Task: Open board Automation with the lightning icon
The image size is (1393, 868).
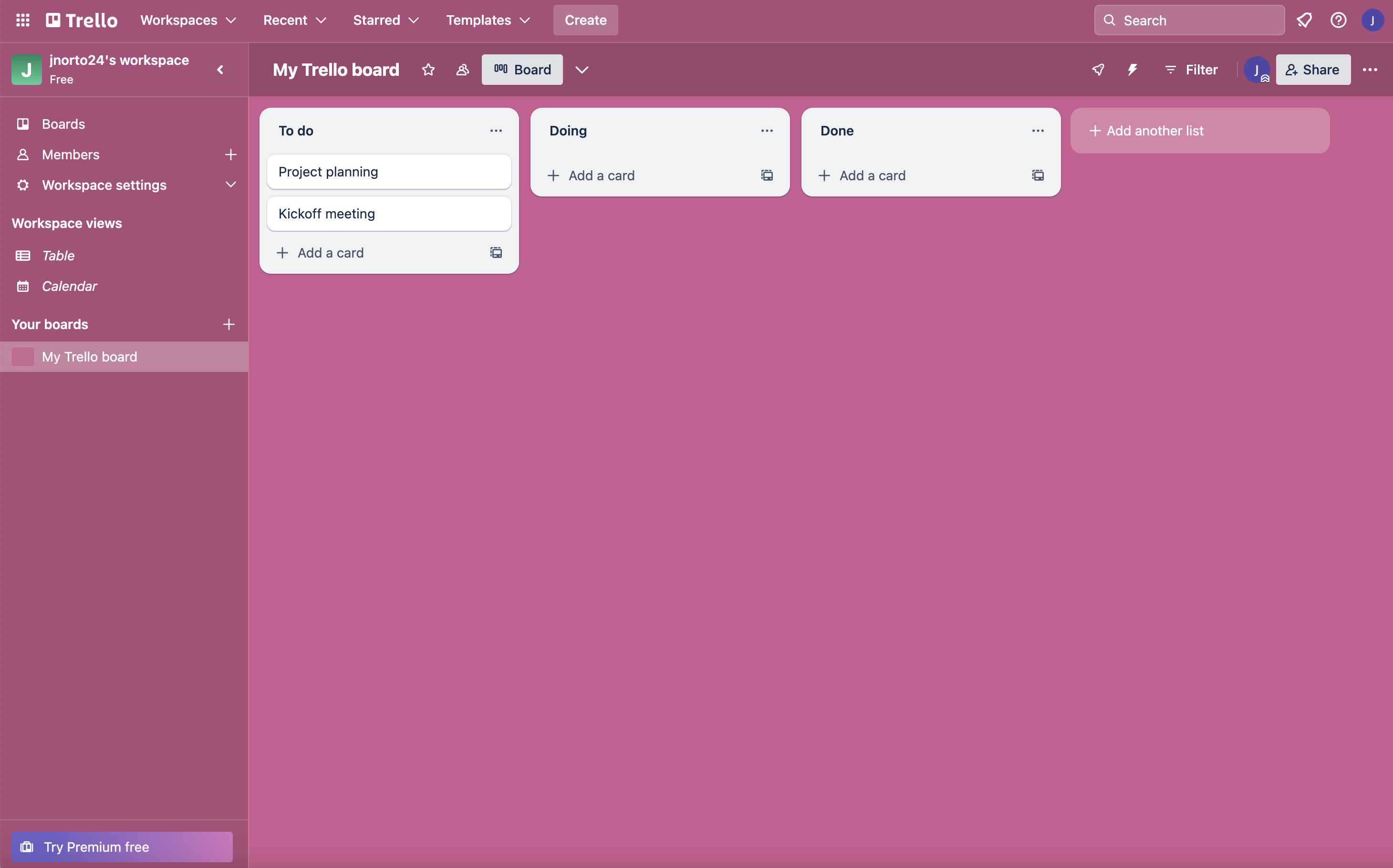Action: pyautogui.click(x=1132, y=70)
